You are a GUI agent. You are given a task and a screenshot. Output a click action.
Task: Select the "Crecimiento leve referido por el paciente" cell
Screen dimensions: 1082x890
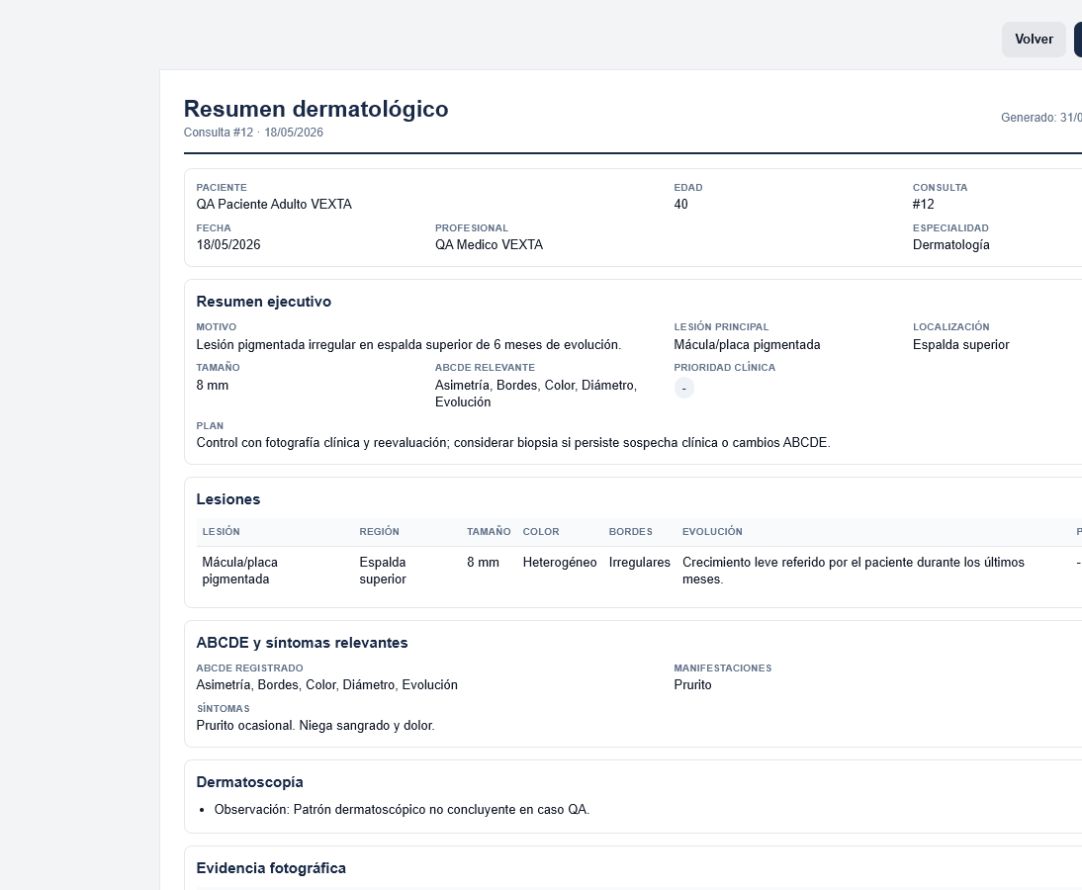pyautogui.click(x=853, y=571)
